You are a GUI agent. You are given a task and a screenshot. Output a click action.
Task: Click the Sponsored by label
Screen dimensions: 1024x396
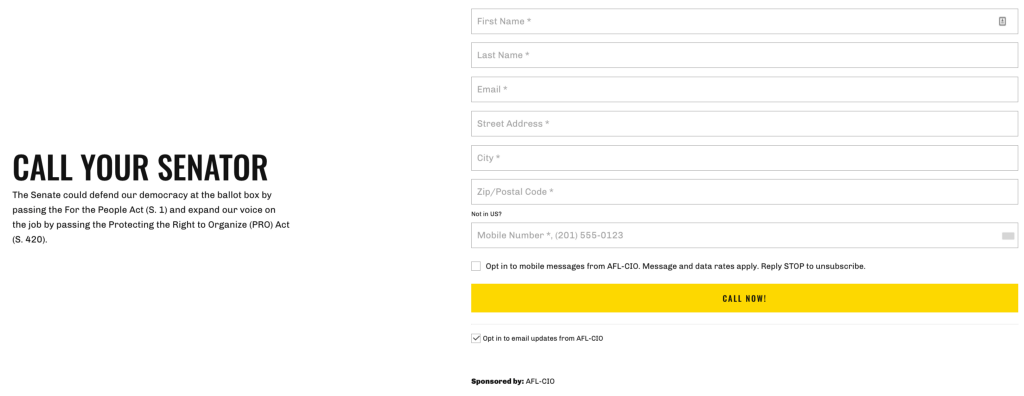point(497,381)
